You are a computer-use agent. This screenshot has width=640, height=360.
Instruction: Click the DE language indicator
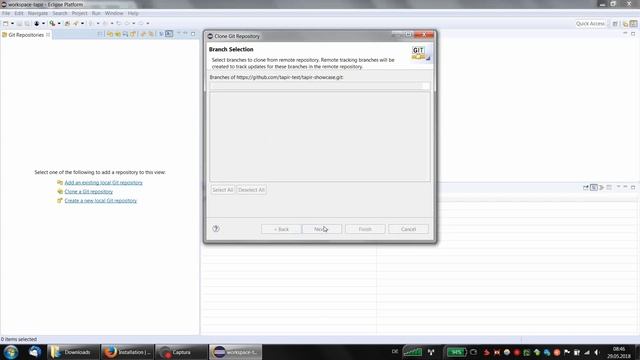pos(395,352)
